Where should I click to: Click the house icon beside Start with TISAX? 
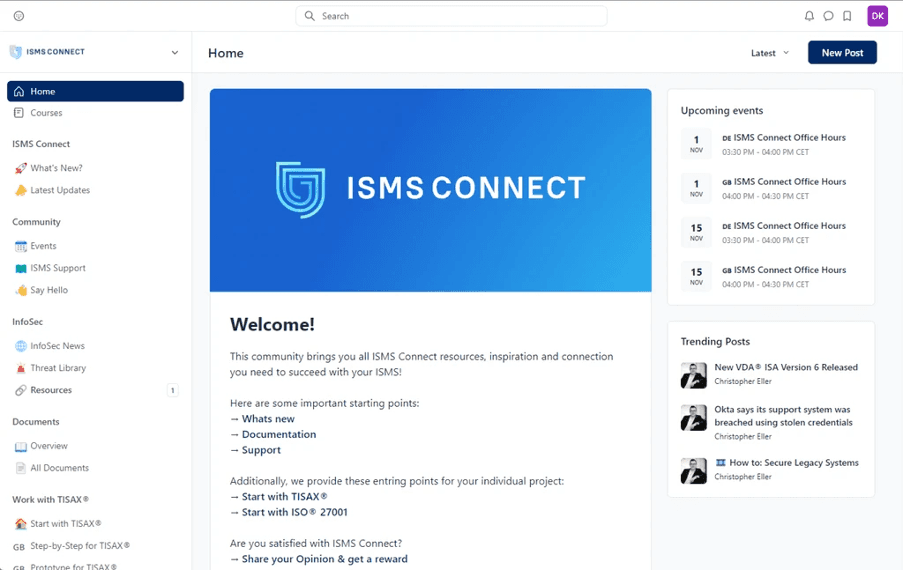(x=21, y=524)
